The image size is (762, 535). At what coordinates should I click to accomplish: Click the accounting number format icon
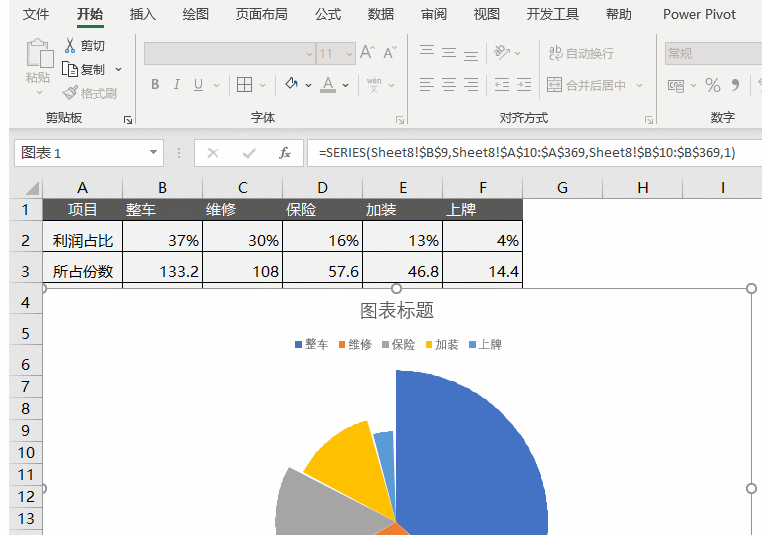(x=676, y=86)
